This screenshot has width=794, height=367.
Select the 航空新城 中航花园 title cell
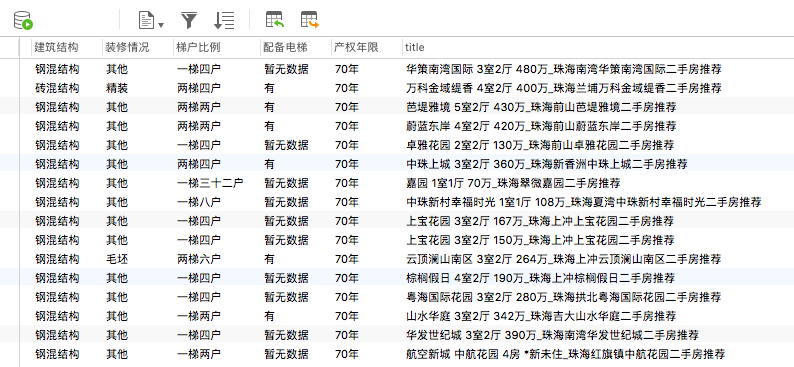coord(566,354)
